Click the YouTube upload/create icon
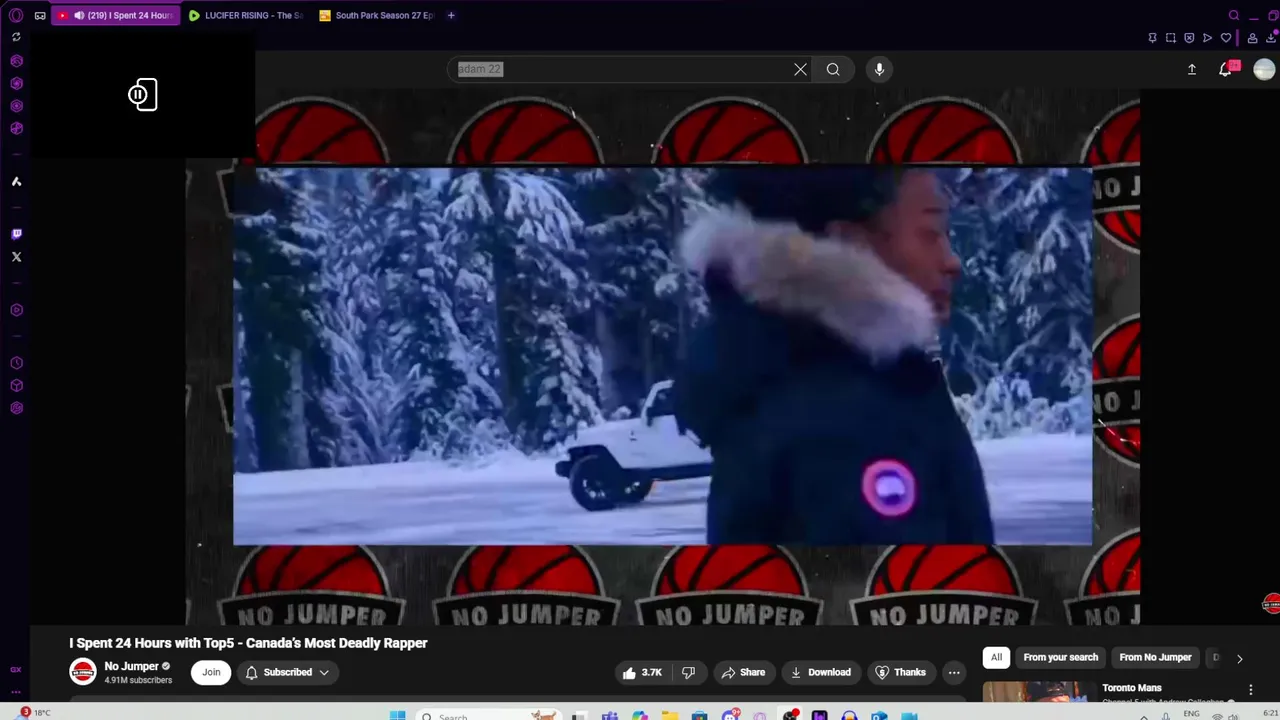The width and height of the screenshot is (1280, 720). 1192,69
